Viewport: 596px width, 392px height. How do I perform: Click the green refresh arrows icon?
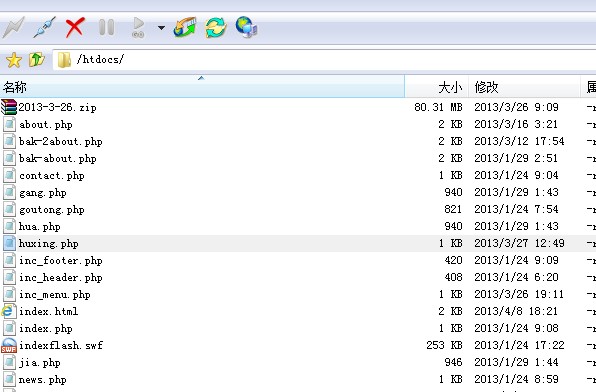pyautogui.click(x=216, y=27)
